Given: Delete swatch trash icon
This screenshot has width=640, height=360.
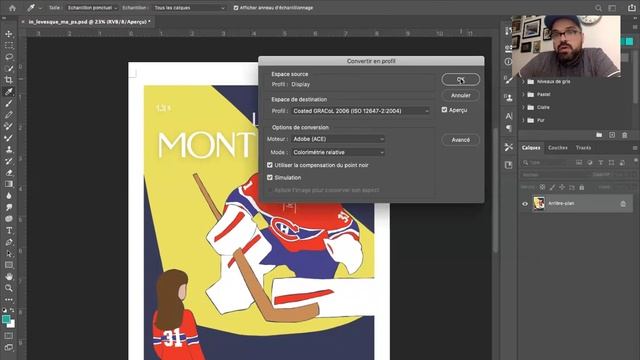Looking at the screenshot, I should (x=624, y=135).
